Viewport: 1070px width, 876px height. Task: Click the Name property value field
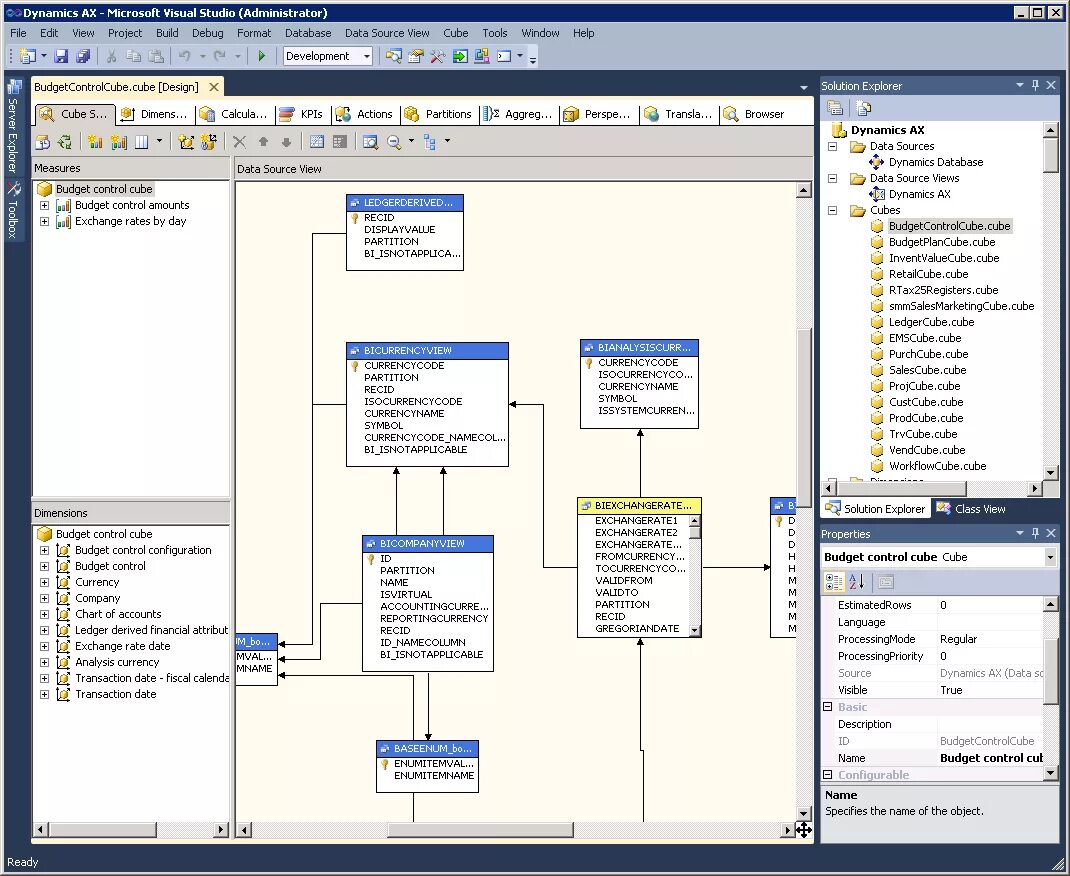click(x=990, y=758)
